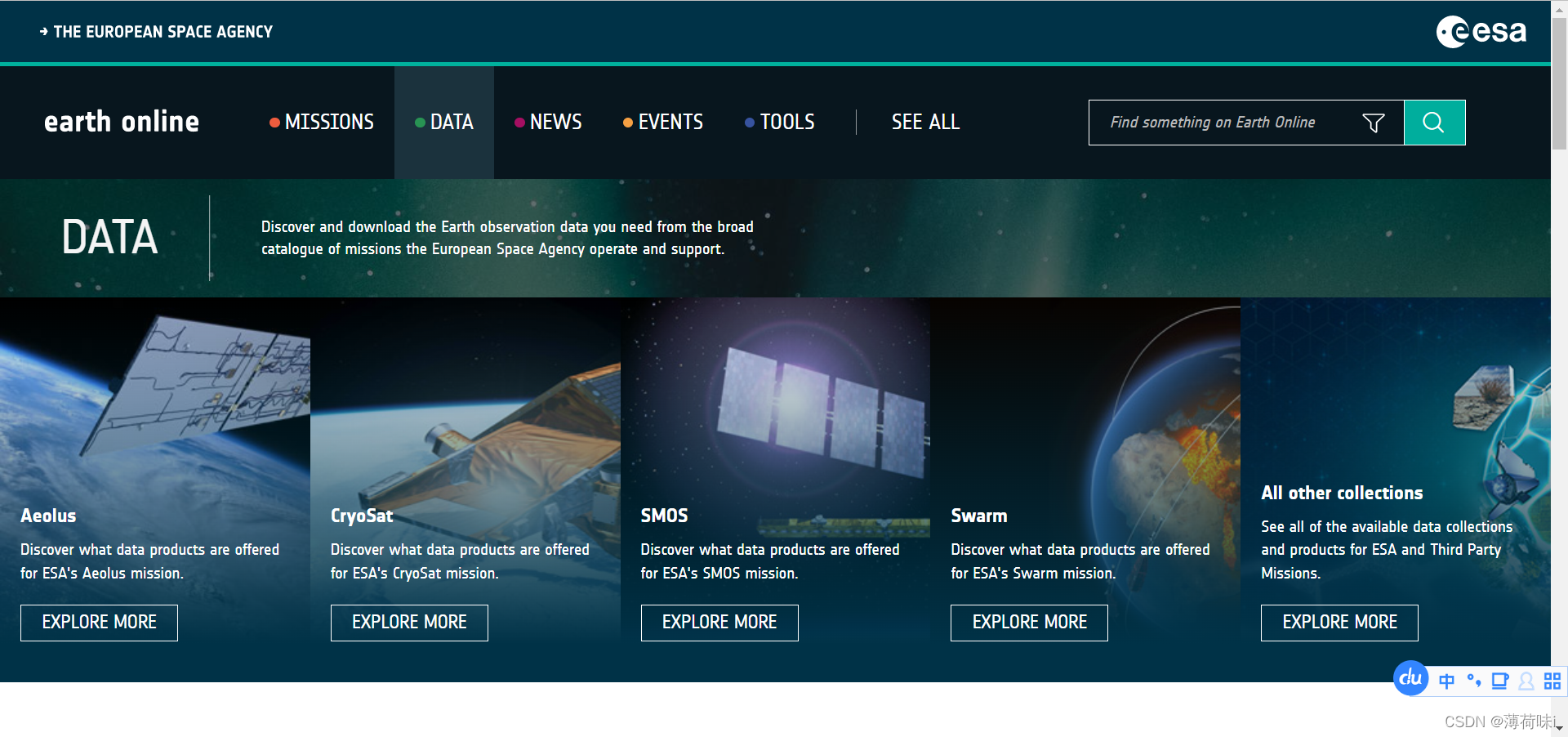The height and width of the screenshot is (737, 1568).
Task: Click Explore More under Swarm
Action: (1029, 623)
